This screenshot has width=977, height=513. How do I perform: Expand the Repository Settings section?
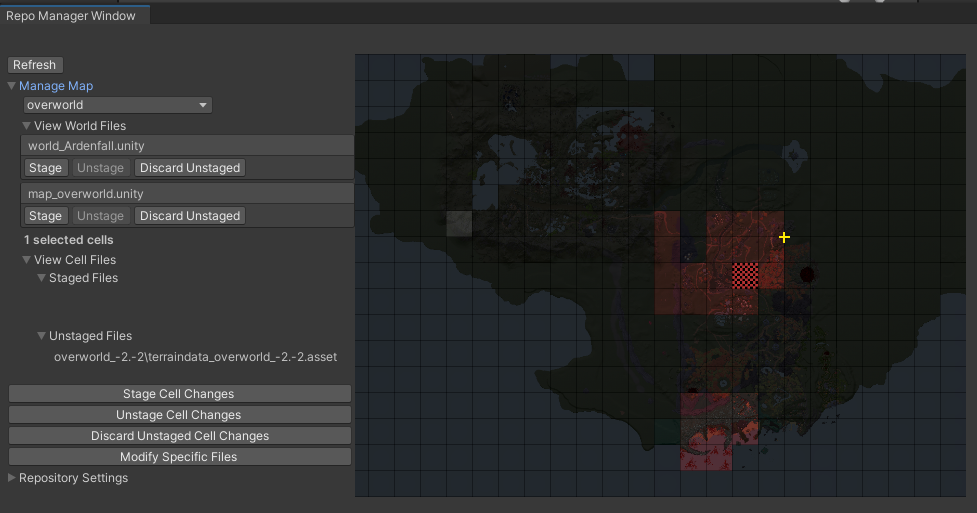pos(12,478)
